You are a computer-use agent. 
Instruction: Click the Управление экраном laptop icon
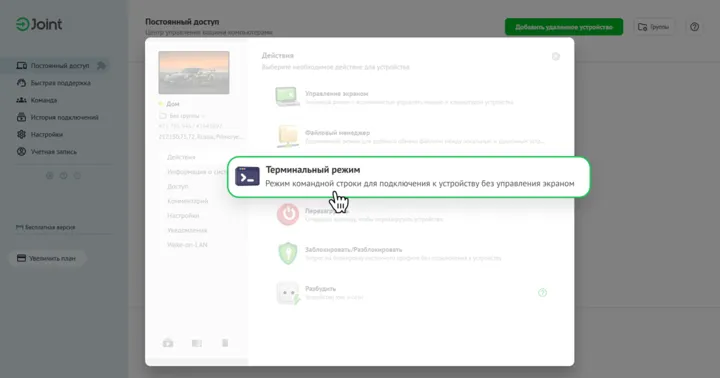click(x=287, y=97)
